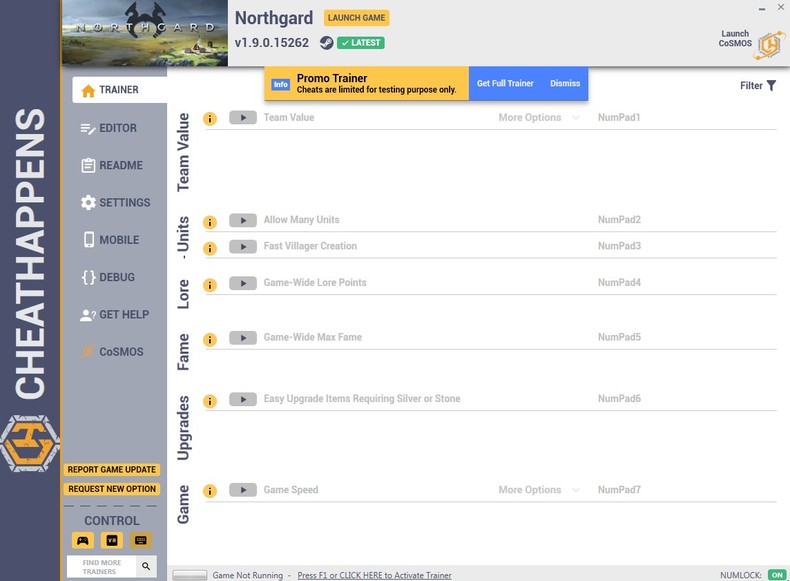Click the progress bar in the status bar

[189, 575]
